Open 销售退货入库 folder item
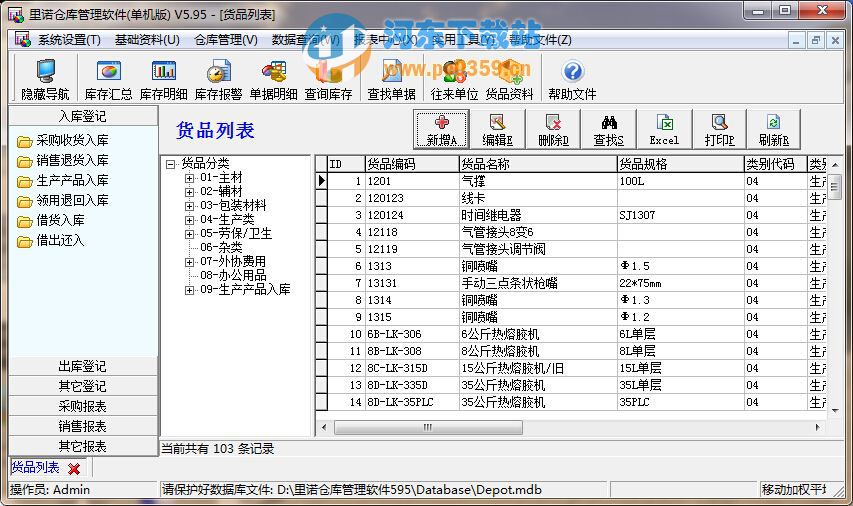853x506 pixels. [x=63, y=161]
